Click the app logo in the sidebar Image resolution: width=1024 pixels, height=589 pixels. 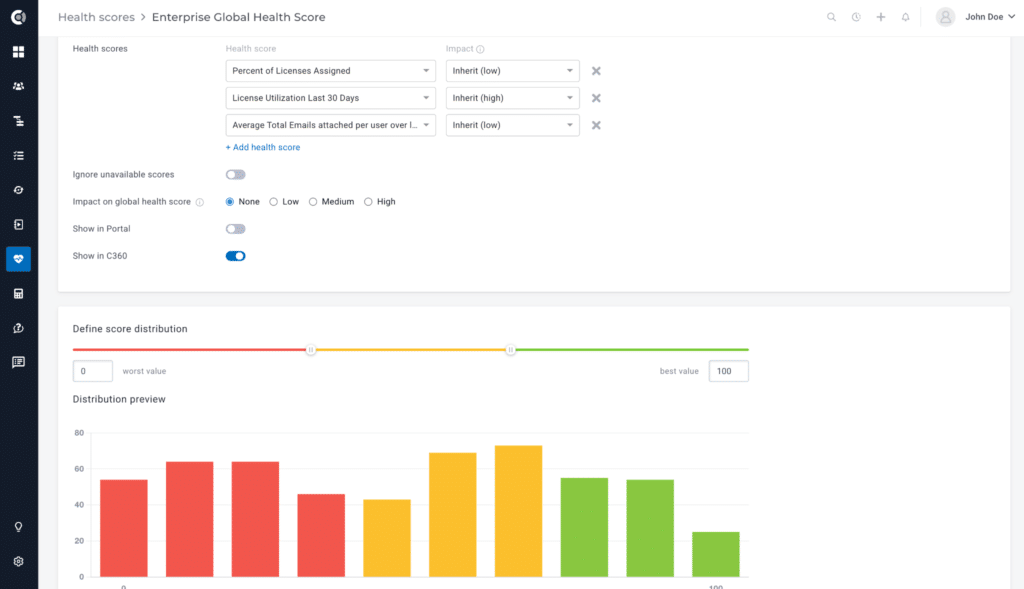coord(18,17)
